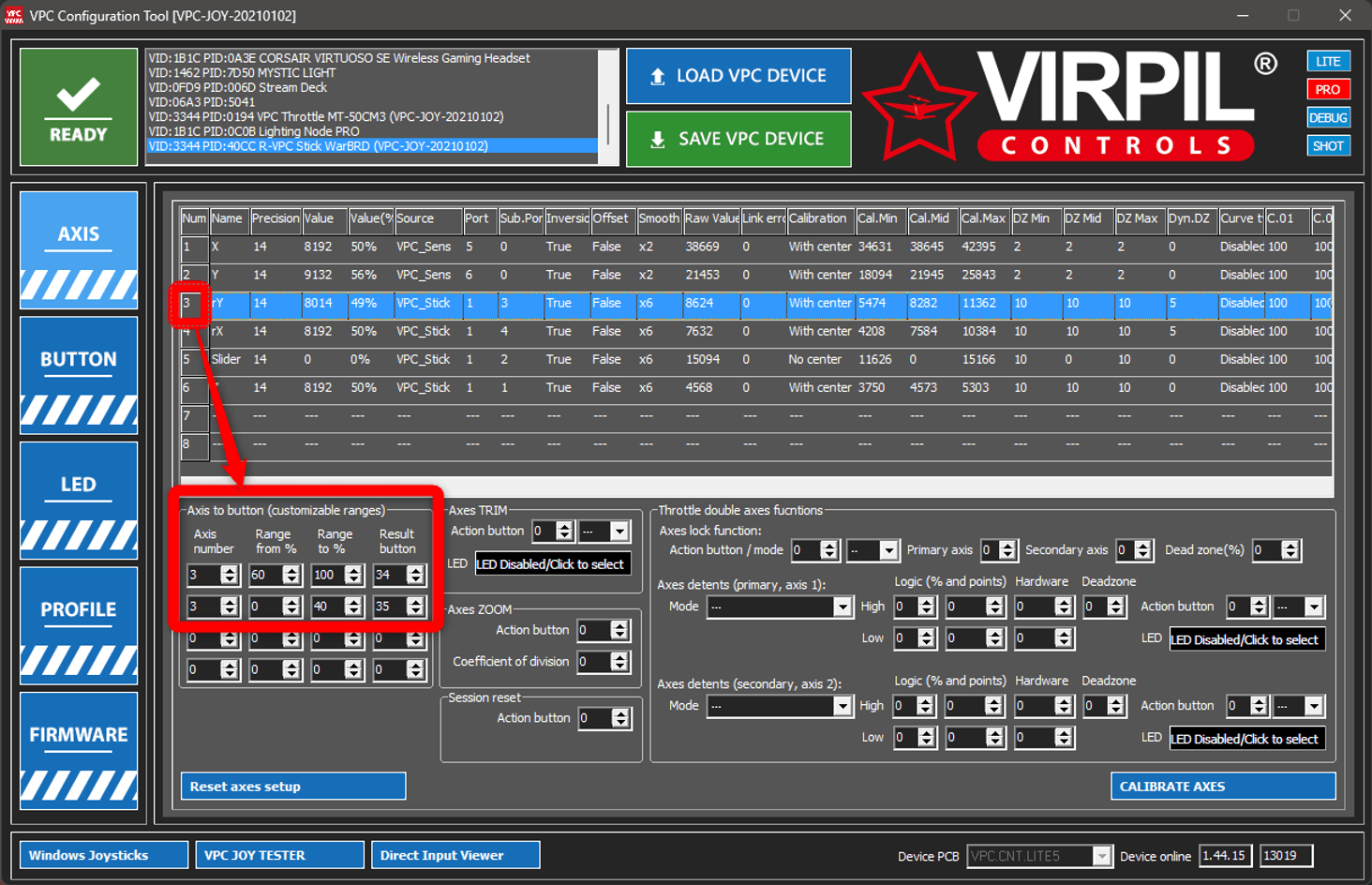Viewport: 1372px width, 885px height.
Task: Switch to the BUTTON section
Action: (x=79, y=375)
